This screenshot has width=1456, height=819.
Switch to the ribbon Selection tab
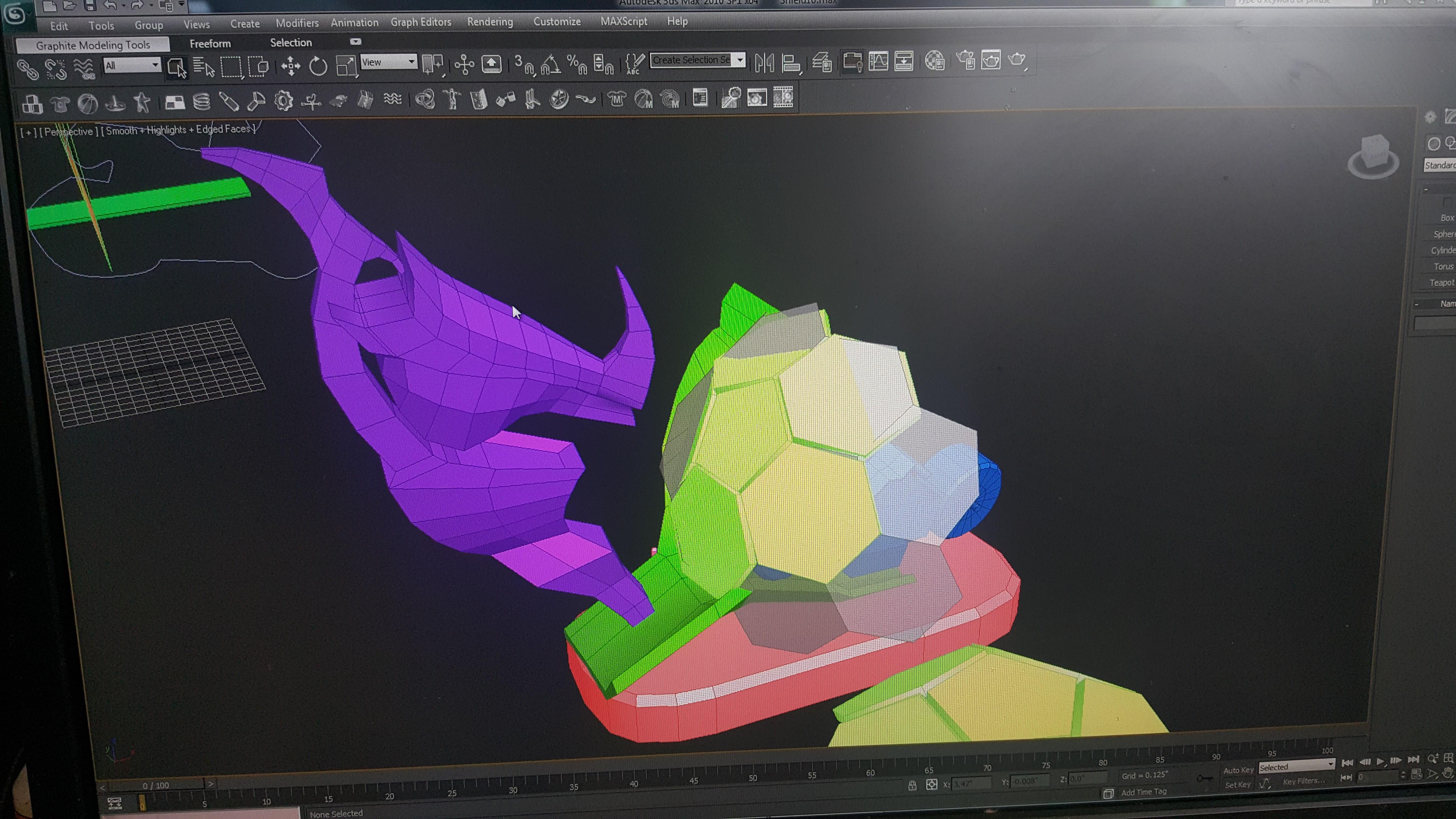291,42
